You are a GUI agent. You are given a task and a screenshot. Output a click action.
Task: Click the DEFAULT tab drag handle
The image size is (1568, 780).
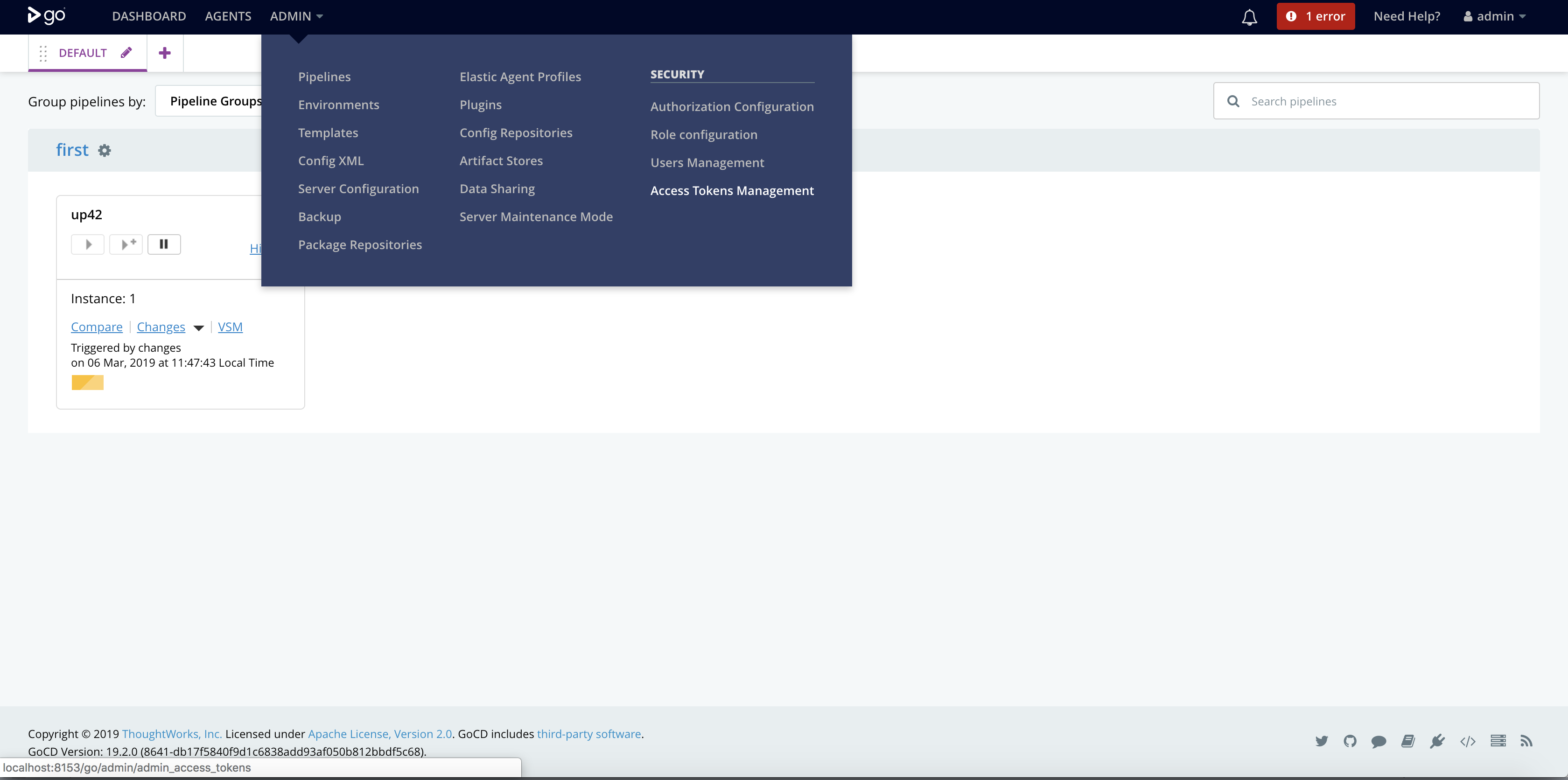(x=43, y=54)
